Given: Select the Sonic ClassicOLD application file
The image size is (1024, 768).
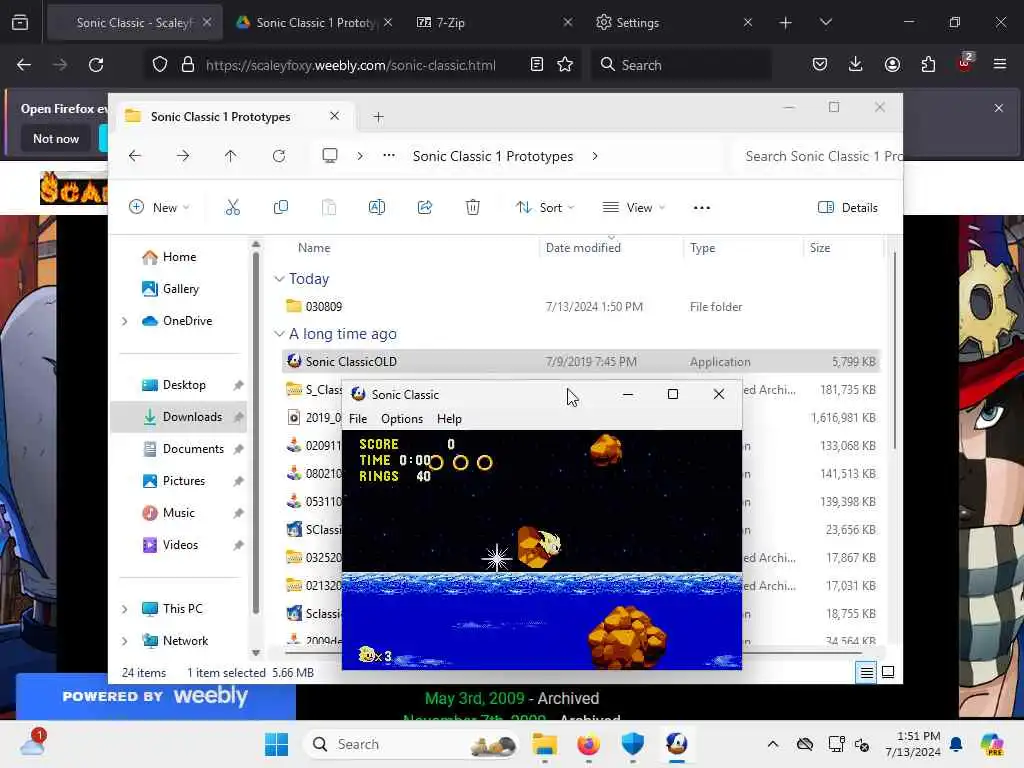Looking at the screenshot, I should [x=581, y=361].
